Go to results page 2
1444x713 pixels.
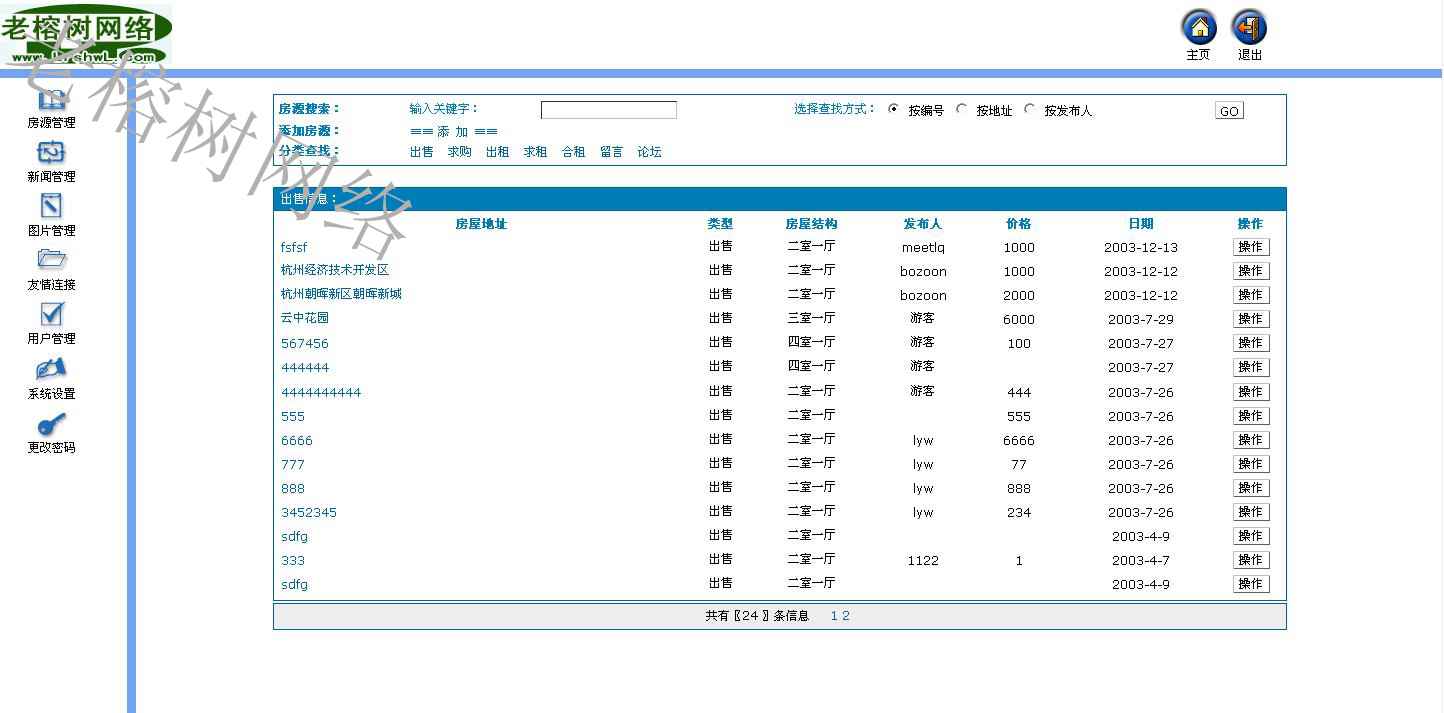tap(846, 616)
